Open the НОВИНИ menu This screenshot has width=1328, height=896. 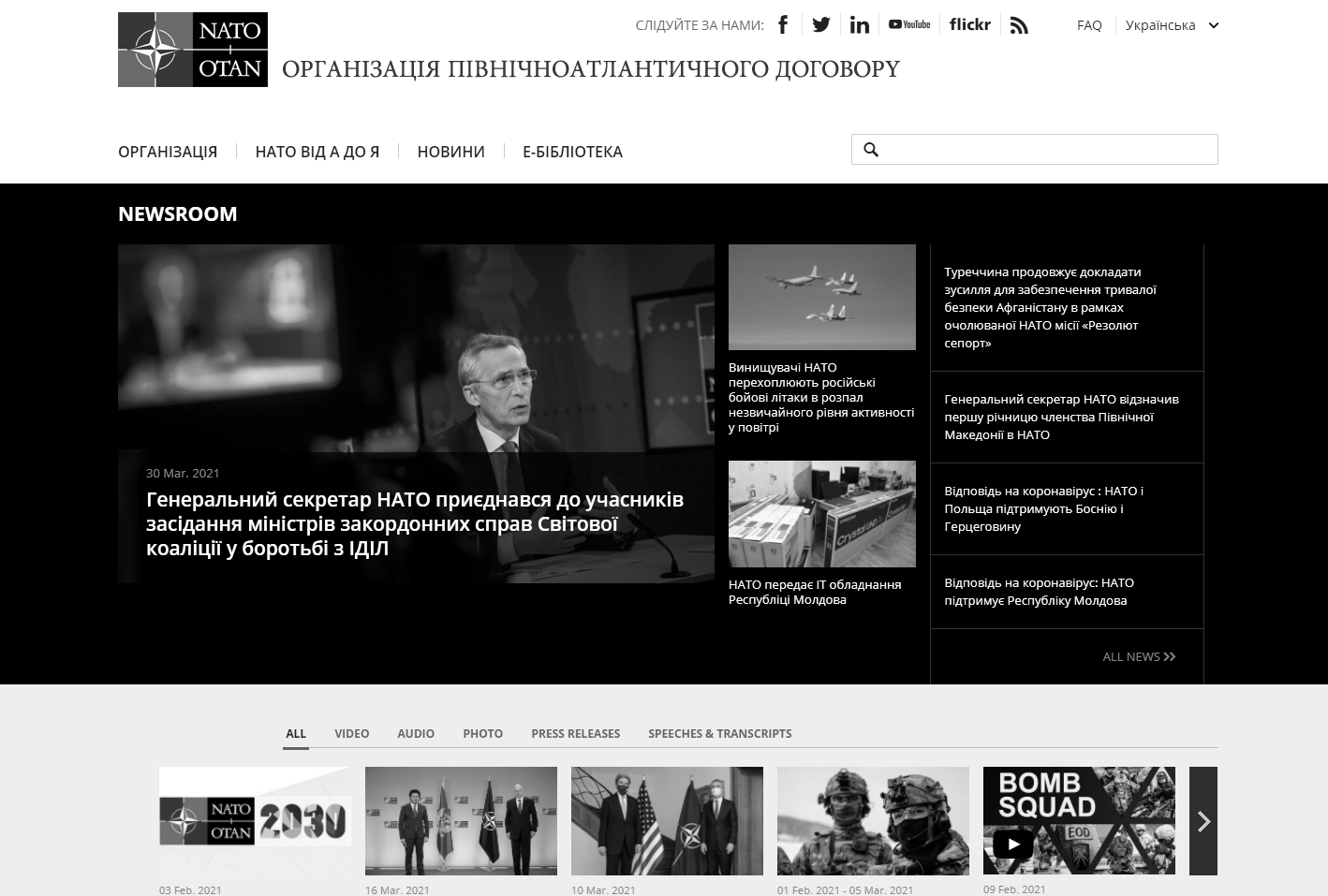451,152
